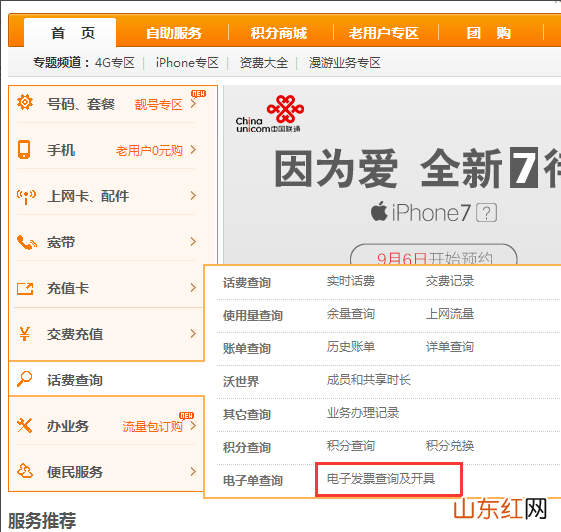561x532 pixels.
Task: Click the 流量包订购 promo link
Action: (152, 426)
